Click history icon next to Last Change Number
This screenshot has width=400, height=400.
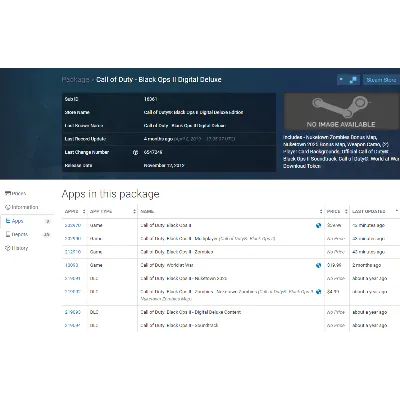pos(135,152)
